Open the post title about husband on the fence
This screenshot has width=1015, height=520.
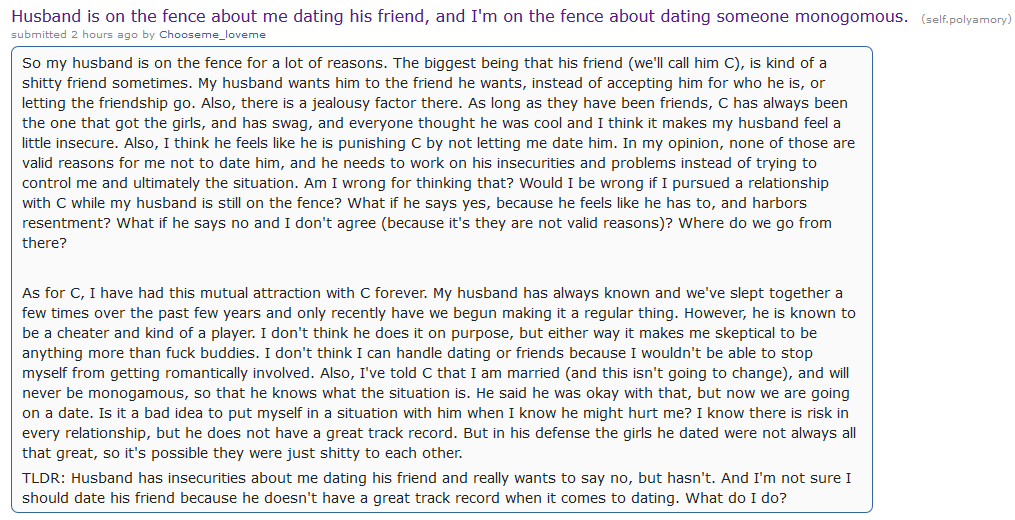460,16
